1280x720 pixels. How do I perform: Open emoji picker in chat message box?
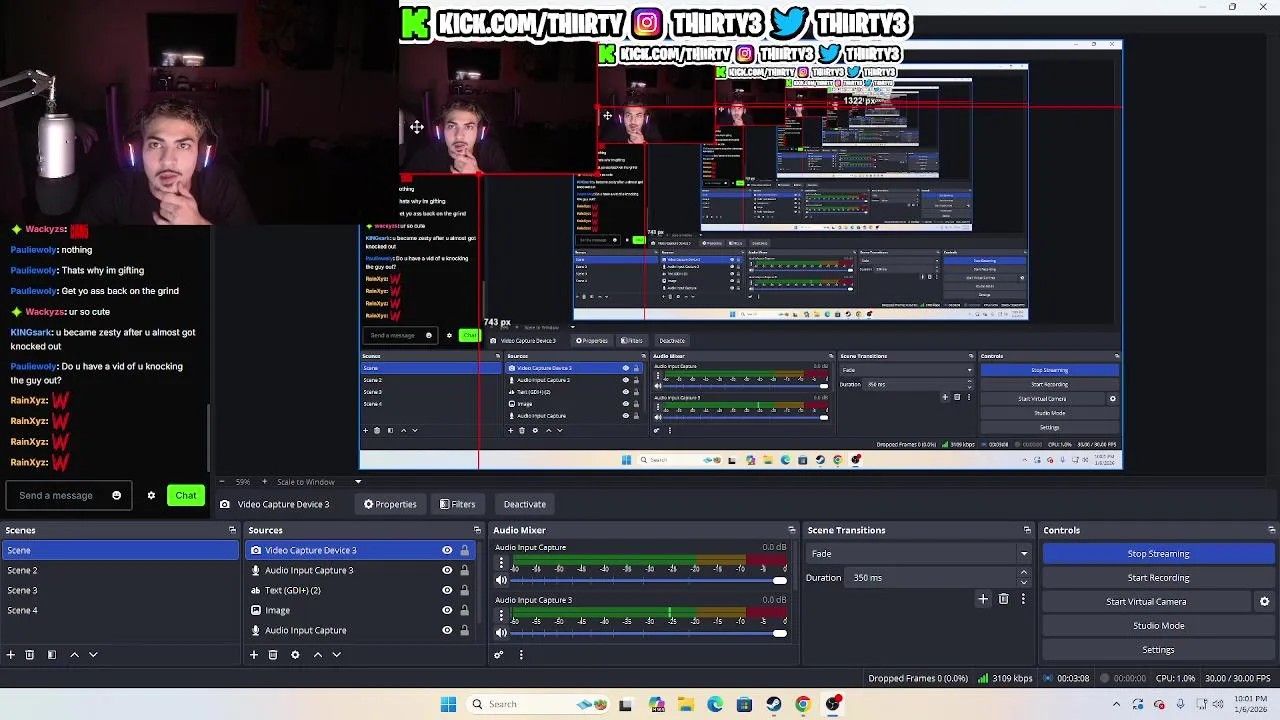point(116,495)
